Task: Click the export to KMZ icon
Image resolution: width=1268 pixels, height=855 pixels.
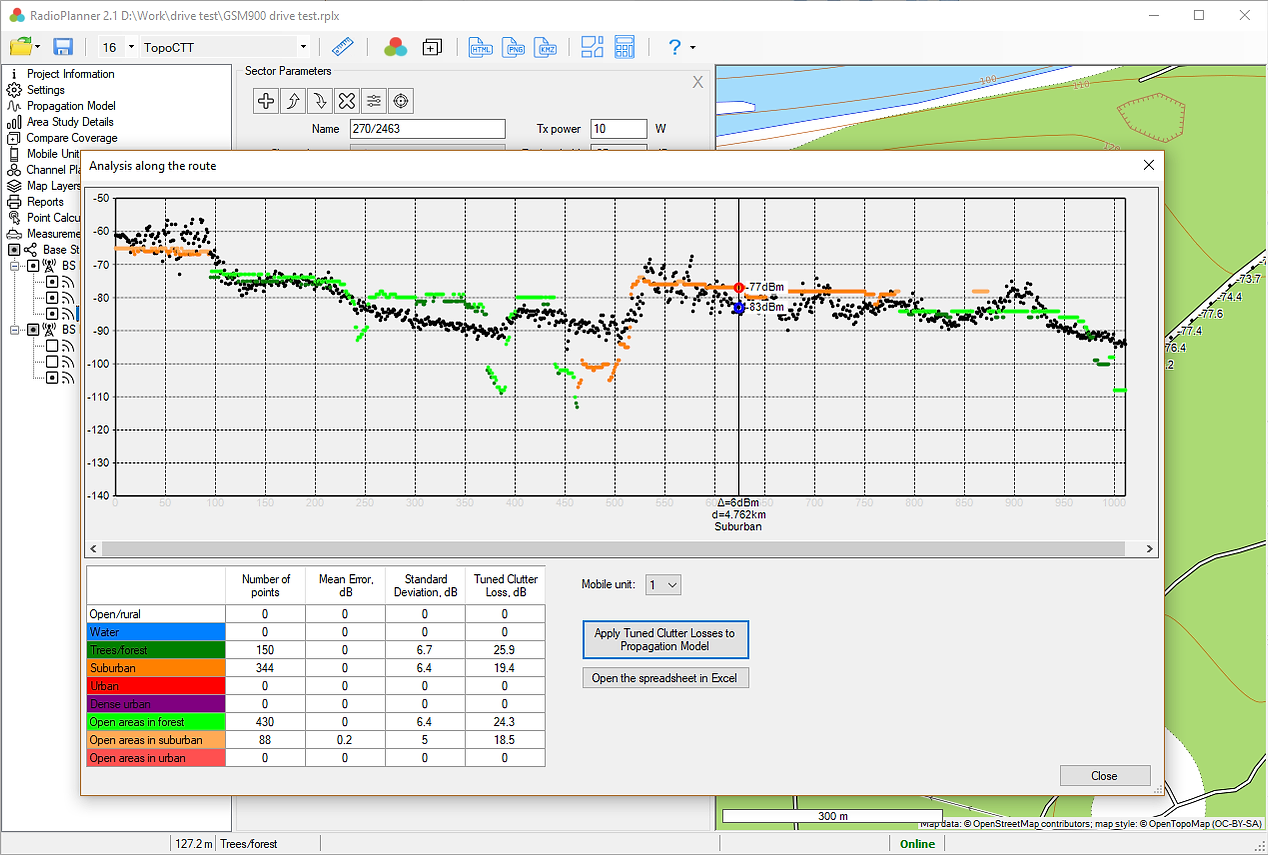Action: point(546,47)
